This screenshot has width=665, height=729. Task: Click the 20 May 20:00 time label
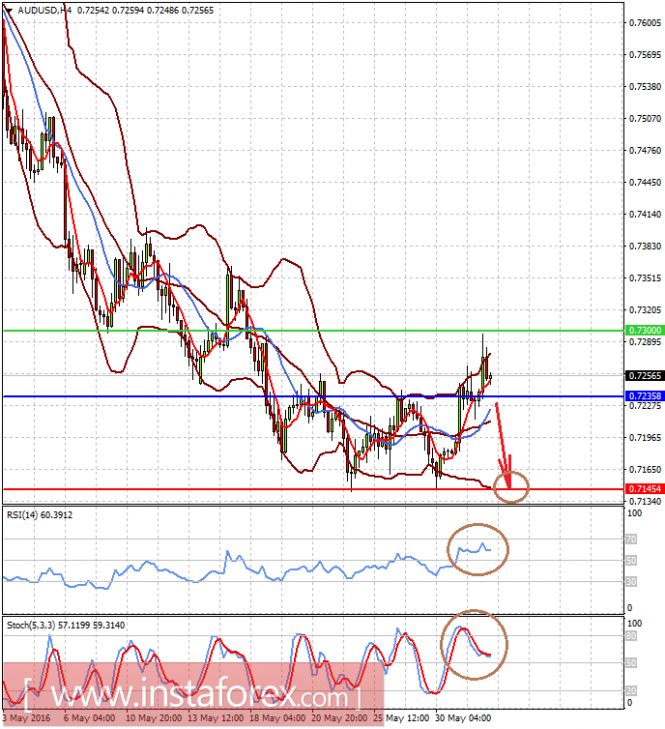click(x=339, y=718)
